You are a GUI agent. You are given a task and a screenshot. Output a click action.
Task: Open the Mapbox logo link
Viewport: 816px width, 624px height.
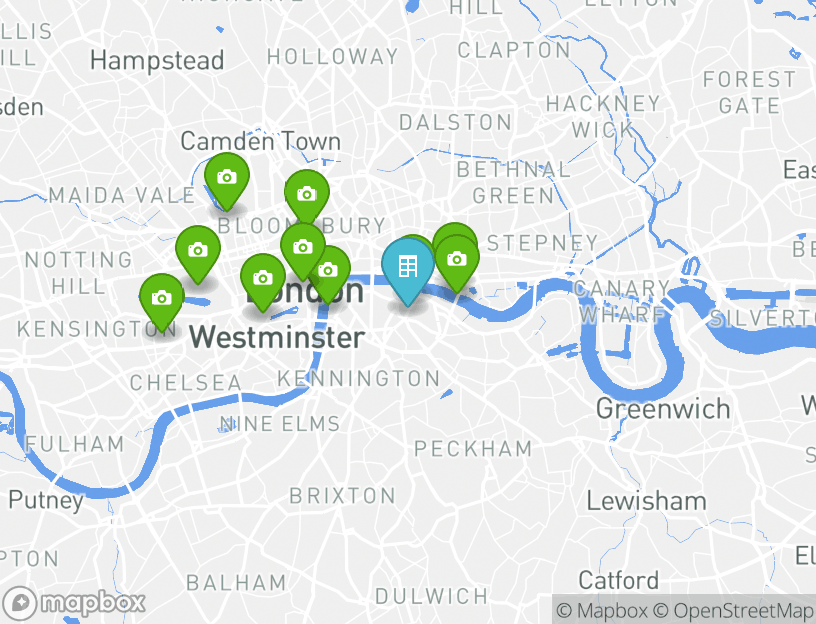click(72, 604)
